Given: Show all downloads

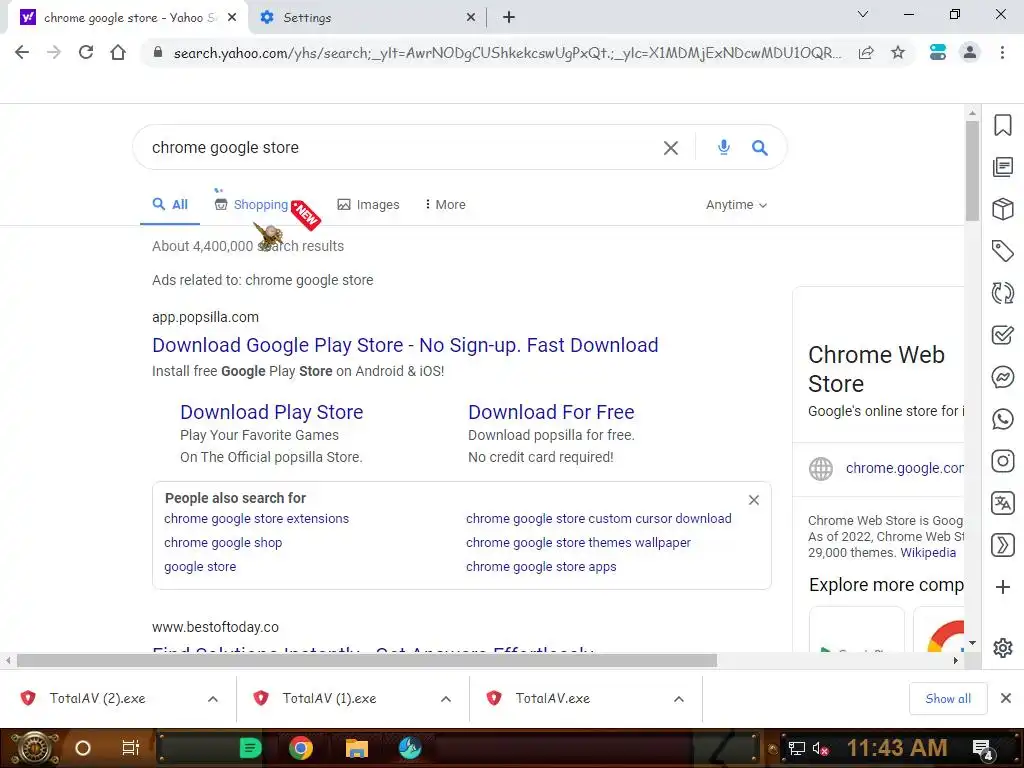Looking at the screenshot, I should (x=948, y=699).
